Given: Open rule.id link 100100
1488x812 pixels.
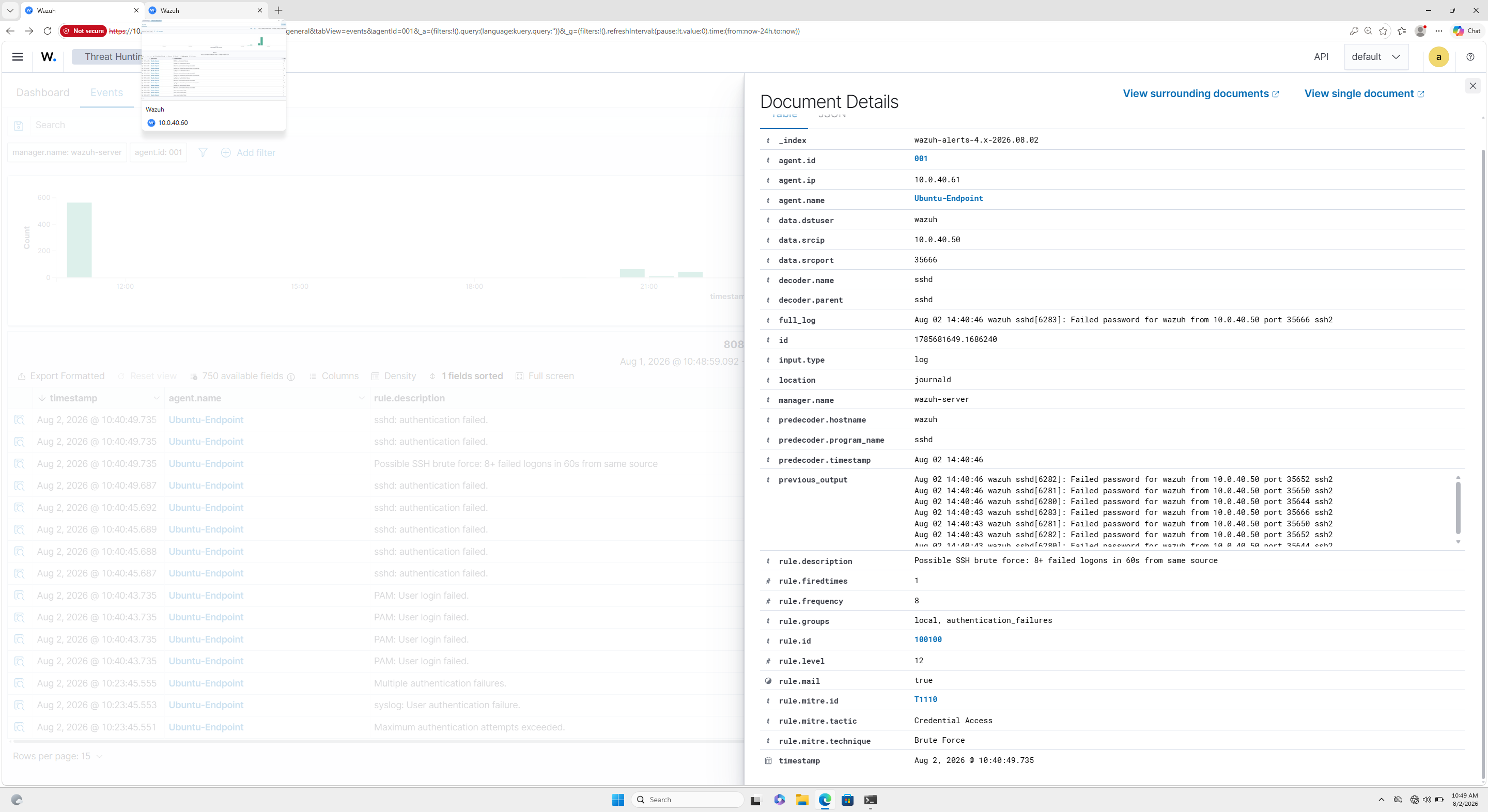Looking at the screenshot, I should click(928, 639).
